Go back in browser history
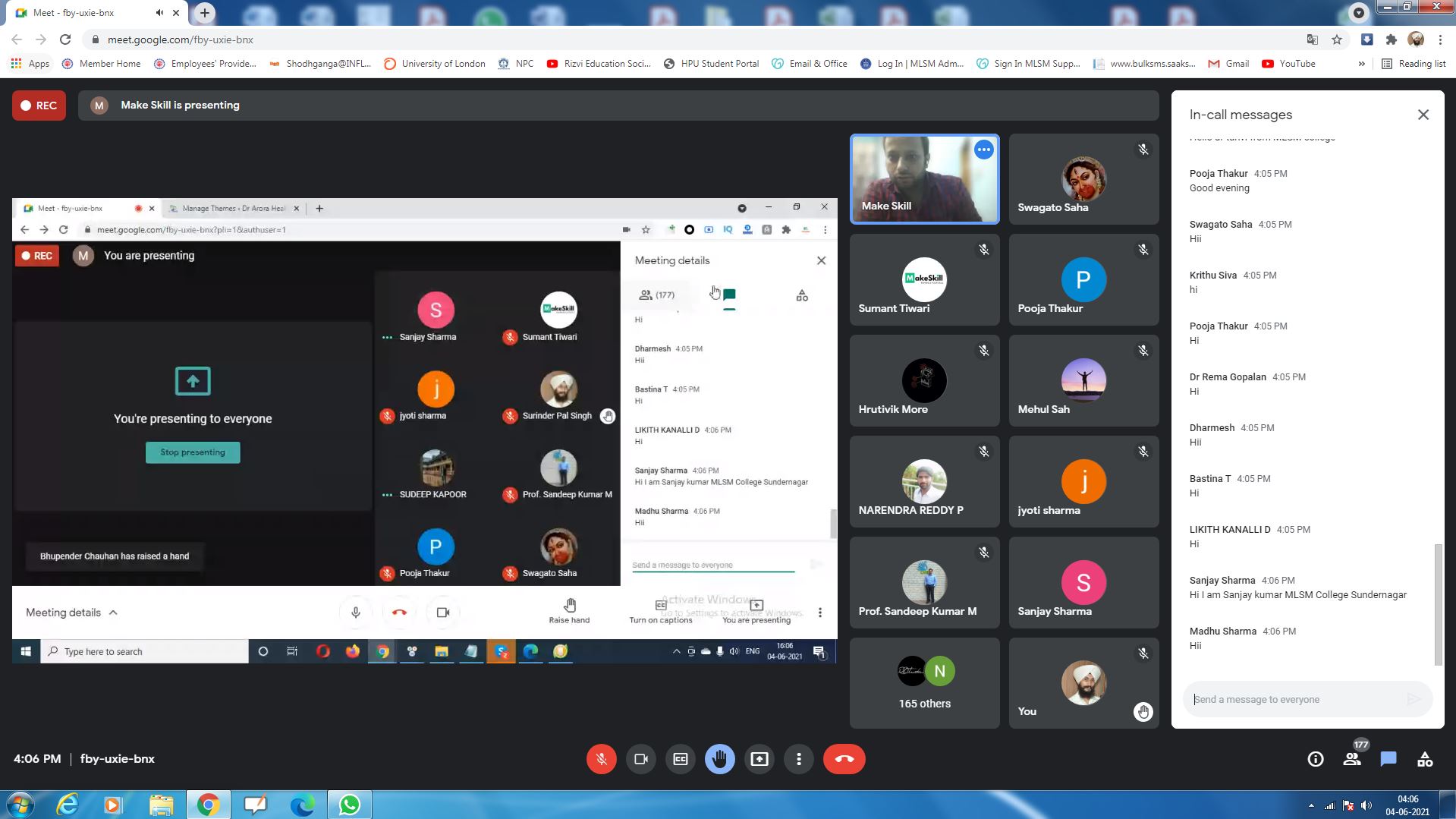This screenshot has width=1456, height=819. (x=17, y=39)
